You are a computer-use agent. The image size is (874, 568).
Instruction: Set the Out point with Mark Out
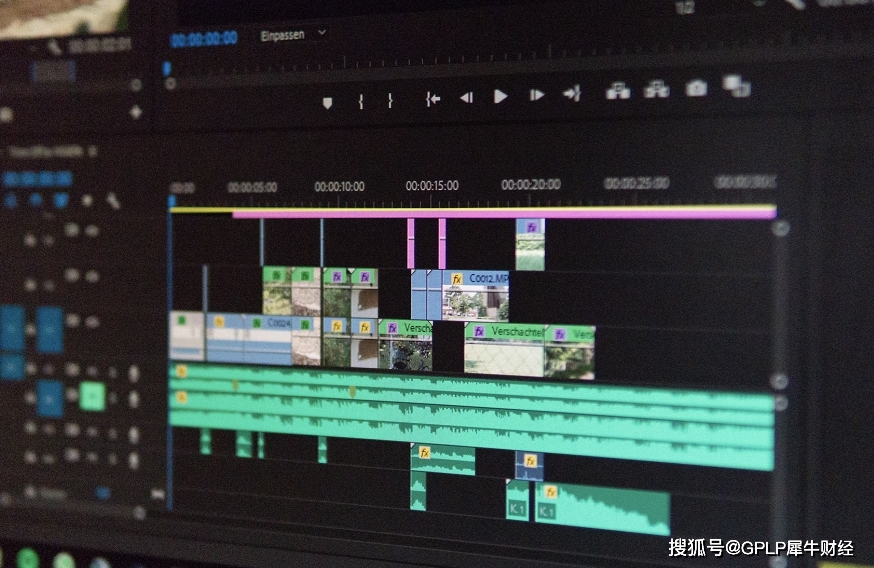[x=390, y=100]
